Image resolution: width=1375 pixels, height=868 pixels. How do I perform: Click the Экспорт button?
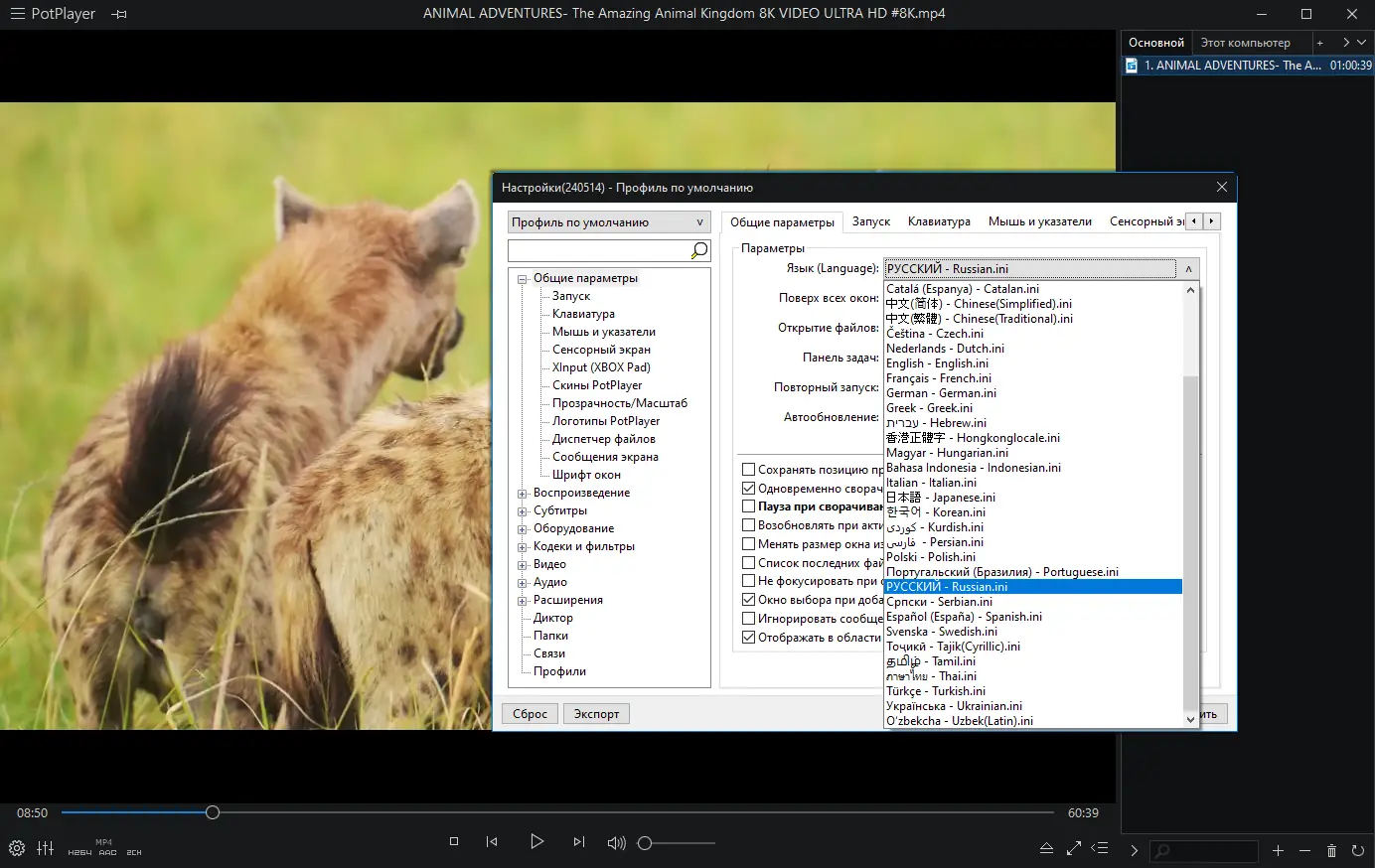pyautogui.click(x=596, y=714)
